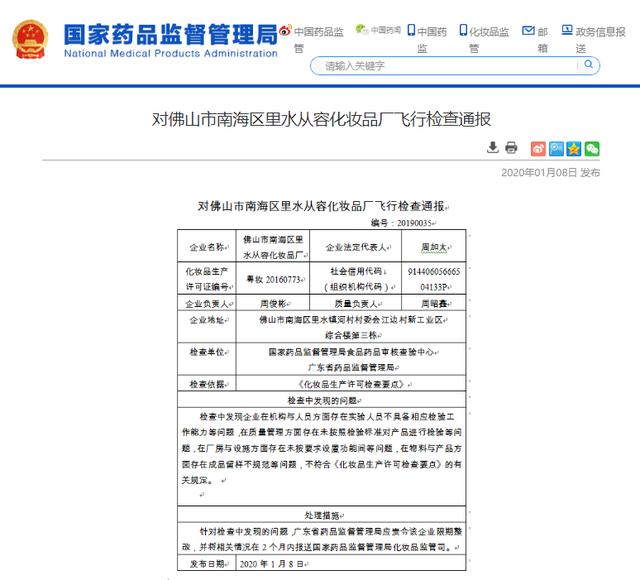
Task: Click the mobile icon beside 化妆品监管
Action: click(x=463, y=30)
